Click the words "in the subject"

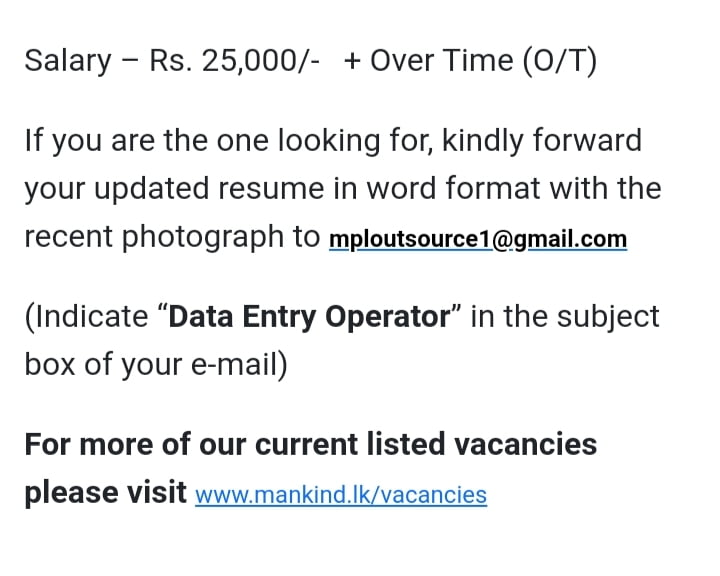[565, 317]
